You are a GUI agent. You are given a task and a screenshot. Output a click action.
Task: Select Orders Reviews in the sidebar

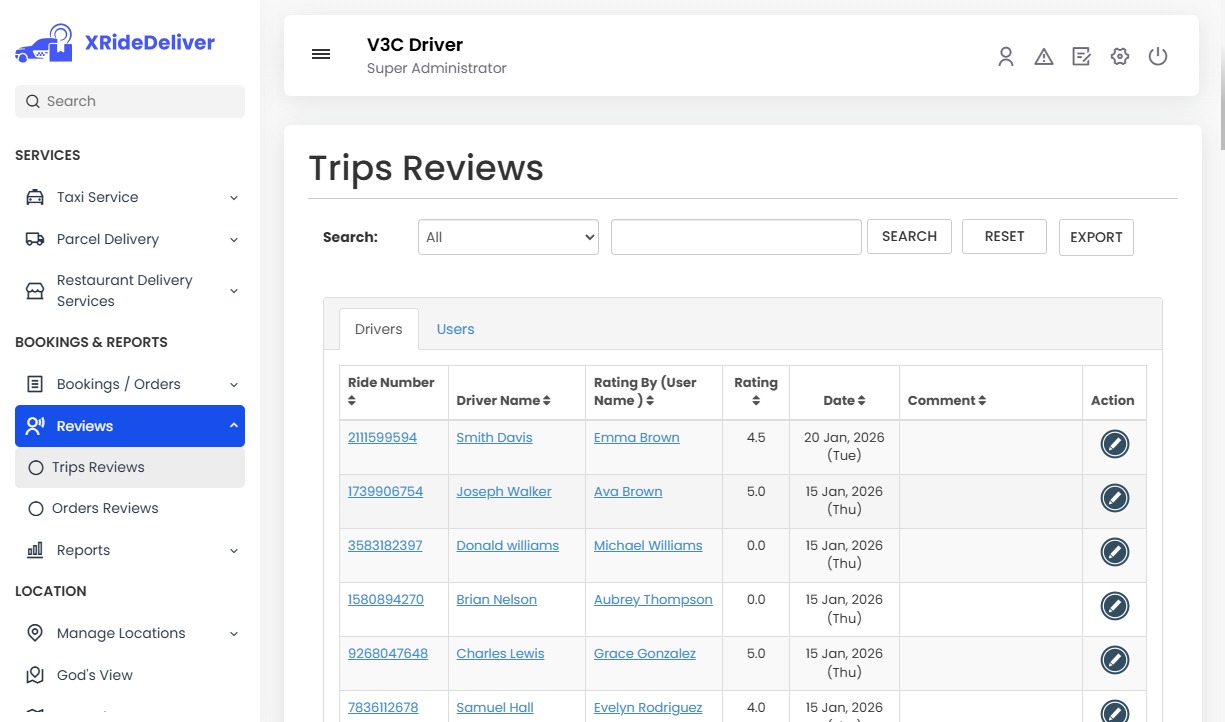pyautogui.click(x=104, y=508)
